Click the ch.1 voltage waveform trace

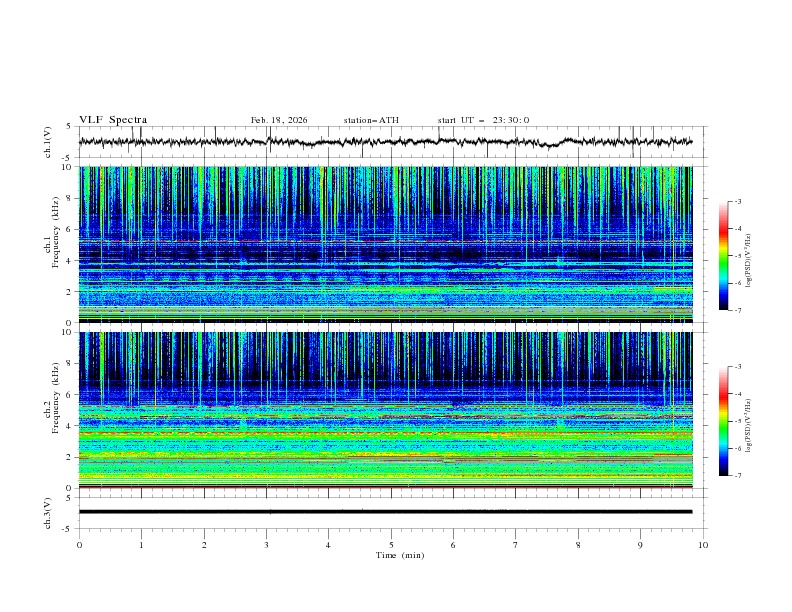pos(385,142)
